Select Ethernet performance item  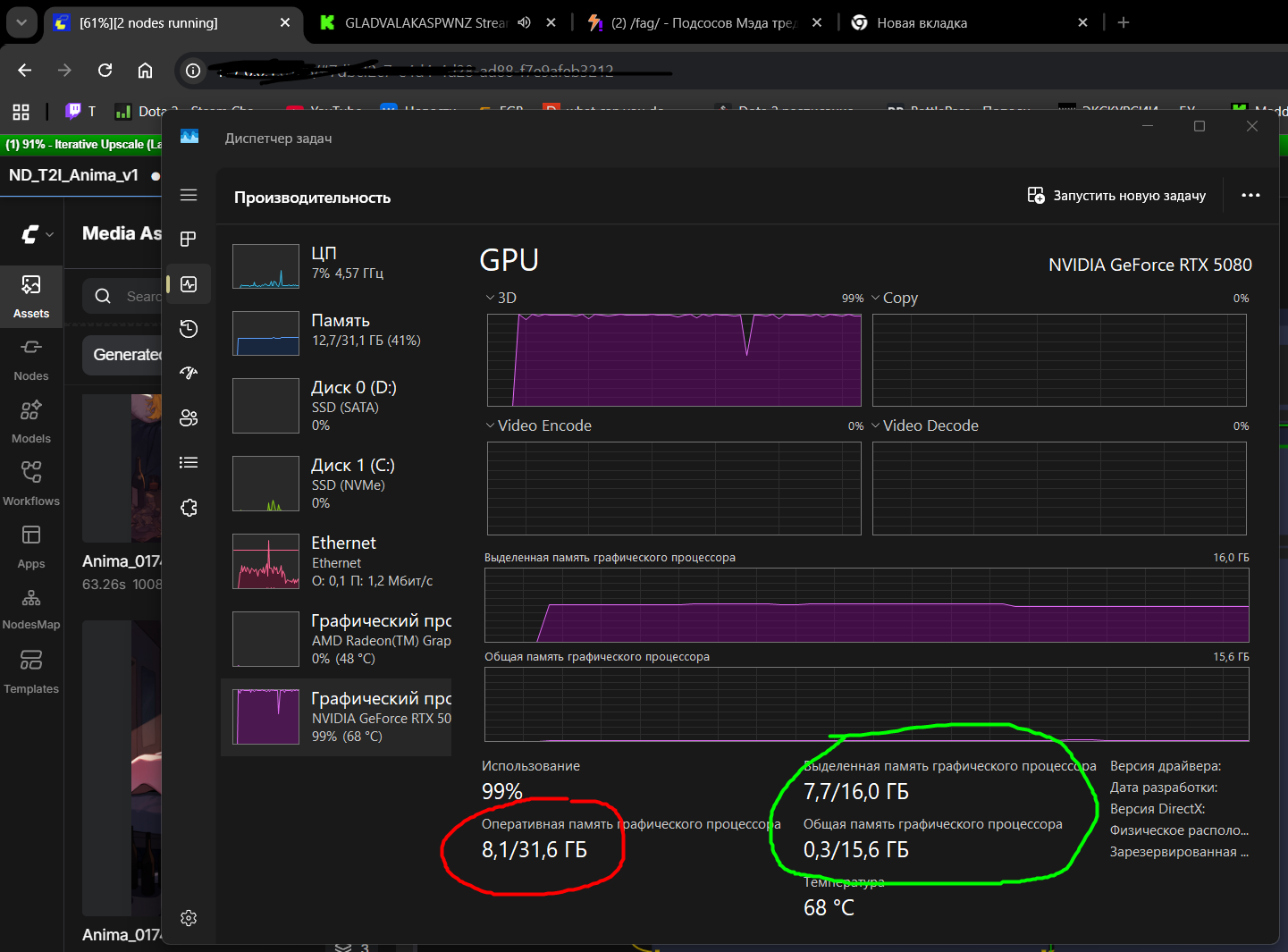(336, 560)
